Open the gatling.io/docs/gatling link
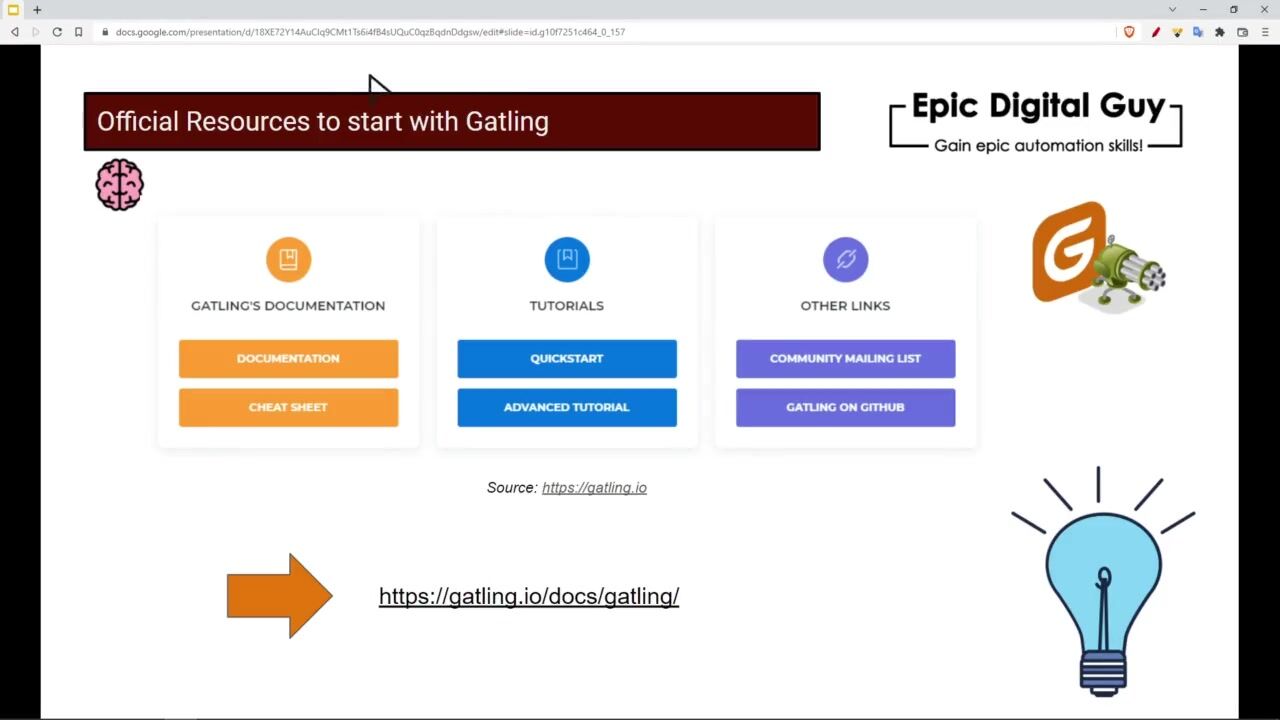 (528, 596)
